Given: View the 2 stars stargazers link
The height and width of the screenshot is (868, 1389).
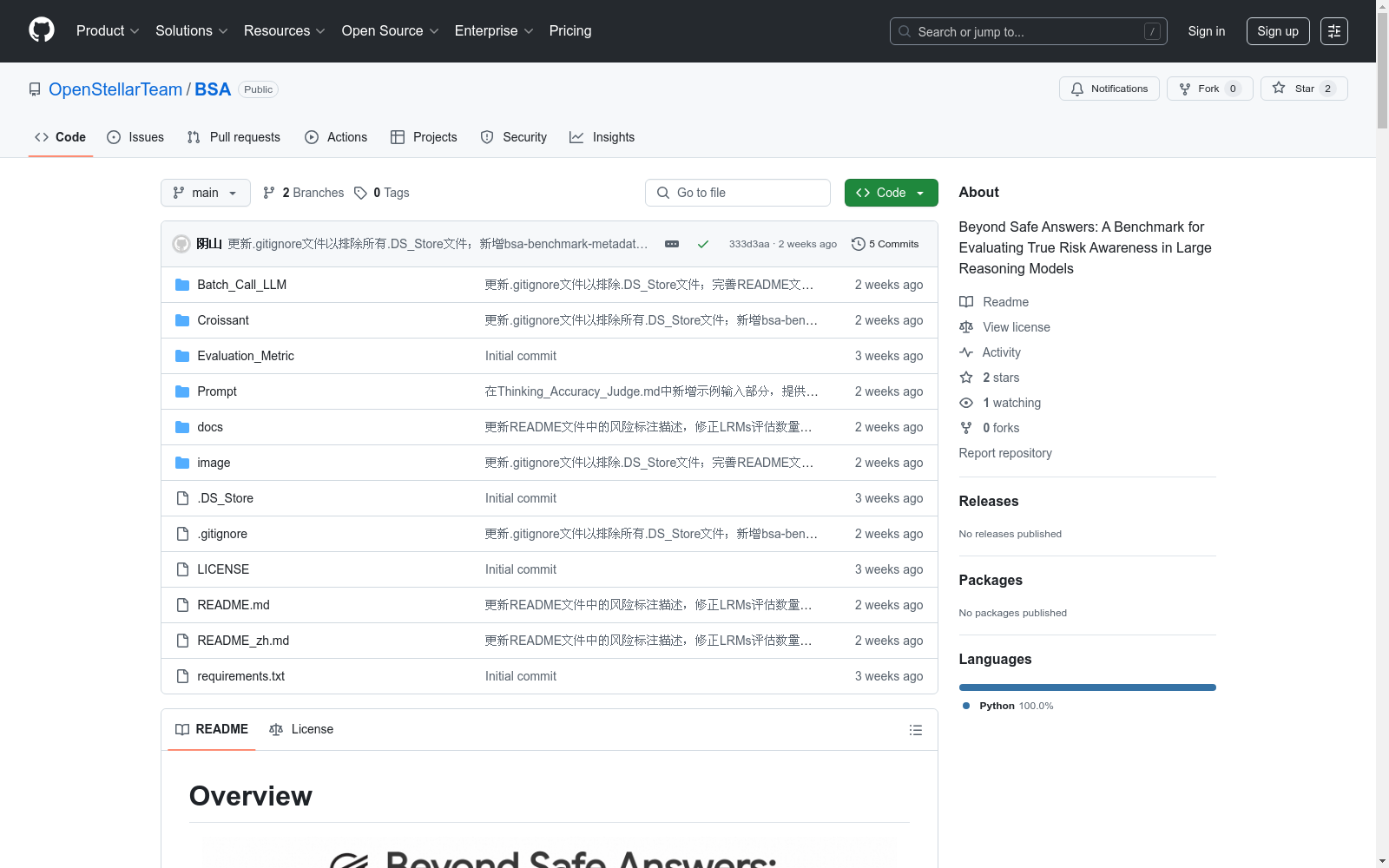Looking at the screenshot, I should (x=990, y=378).
